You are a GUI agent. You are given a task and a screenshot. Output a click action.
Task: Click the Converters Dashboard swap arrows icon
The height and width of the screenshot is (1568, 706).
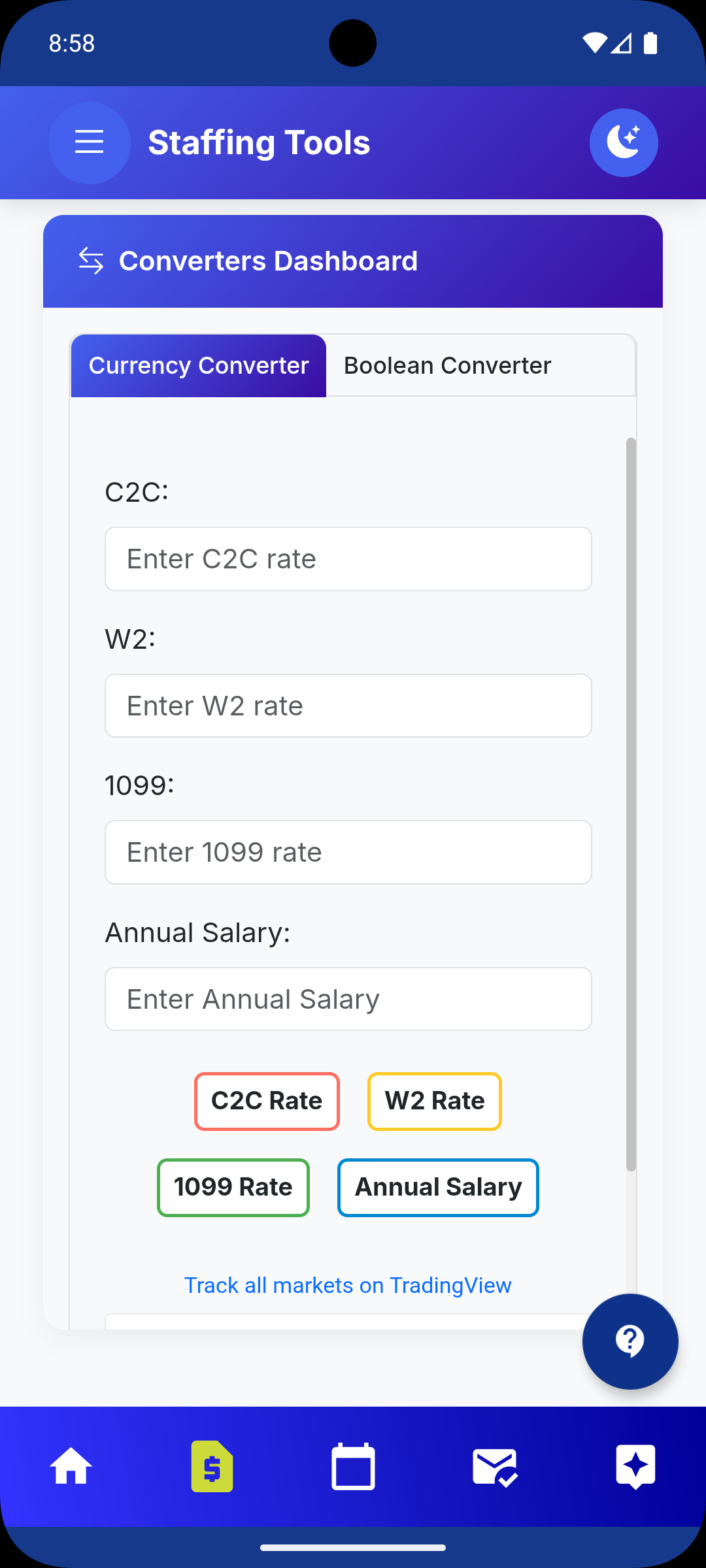pyautogui.click(x=91, y=261)
